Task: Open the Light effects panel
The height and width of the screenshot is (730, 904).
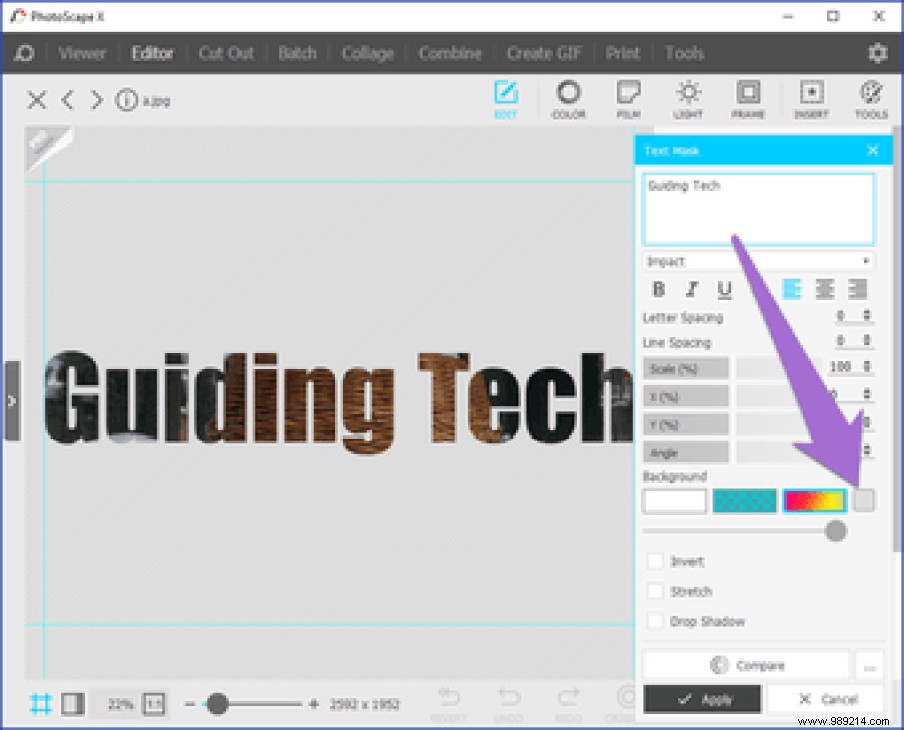Action: pos(688,99)
